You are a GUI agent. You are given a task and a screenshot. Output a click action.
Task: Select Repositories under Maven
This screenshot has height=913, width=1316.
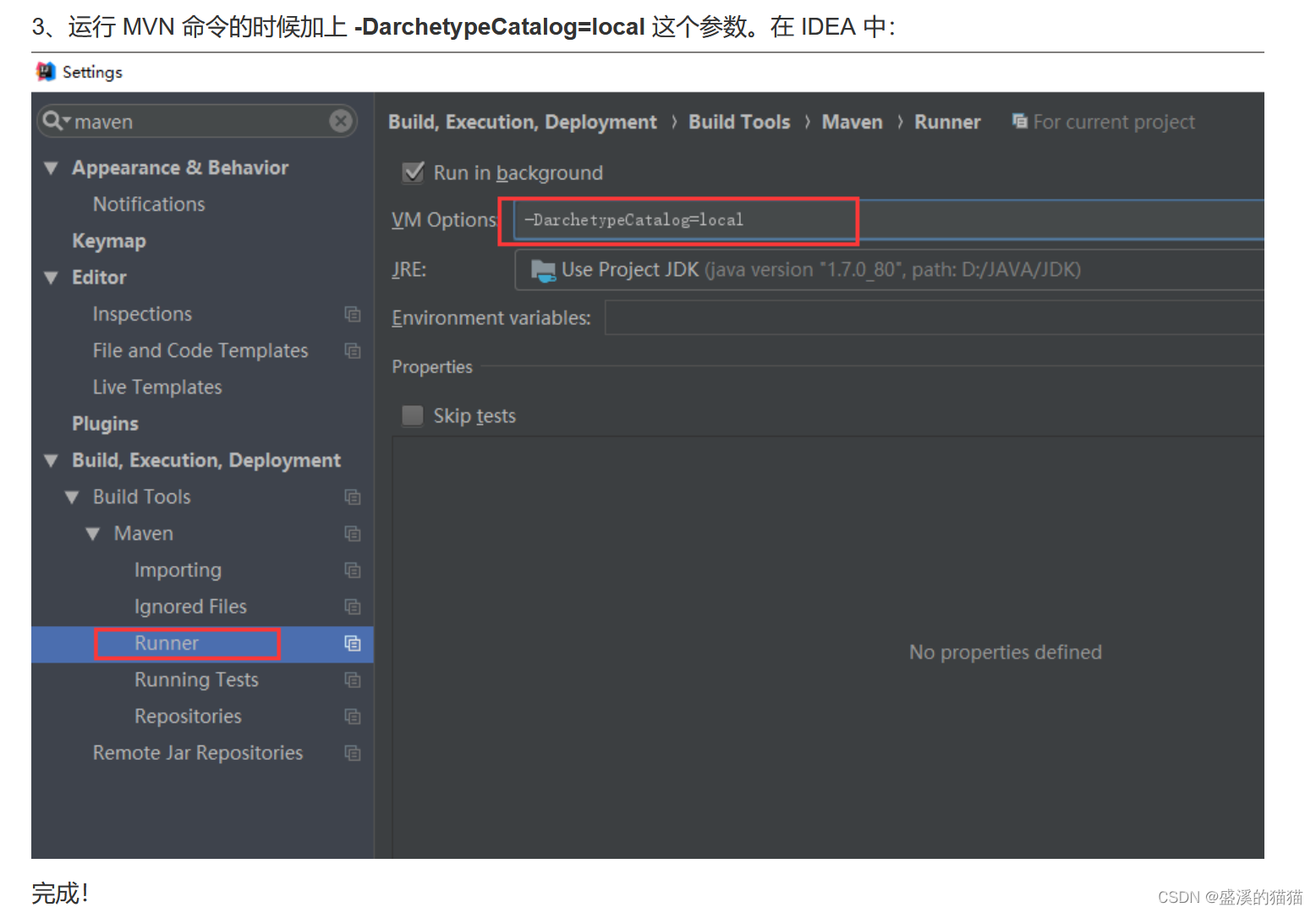click(x=188, y=716)
